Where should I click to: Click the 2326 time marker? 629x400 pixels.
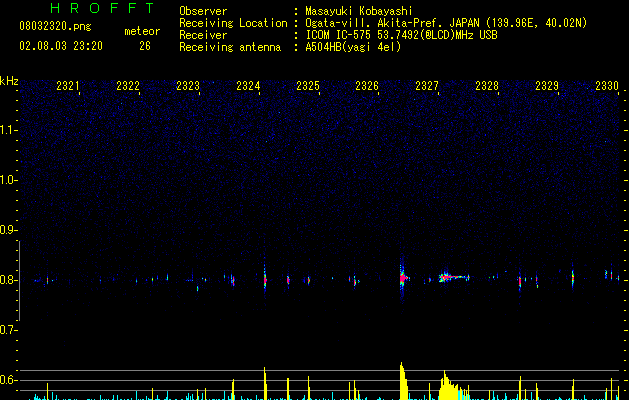point(367,86)
